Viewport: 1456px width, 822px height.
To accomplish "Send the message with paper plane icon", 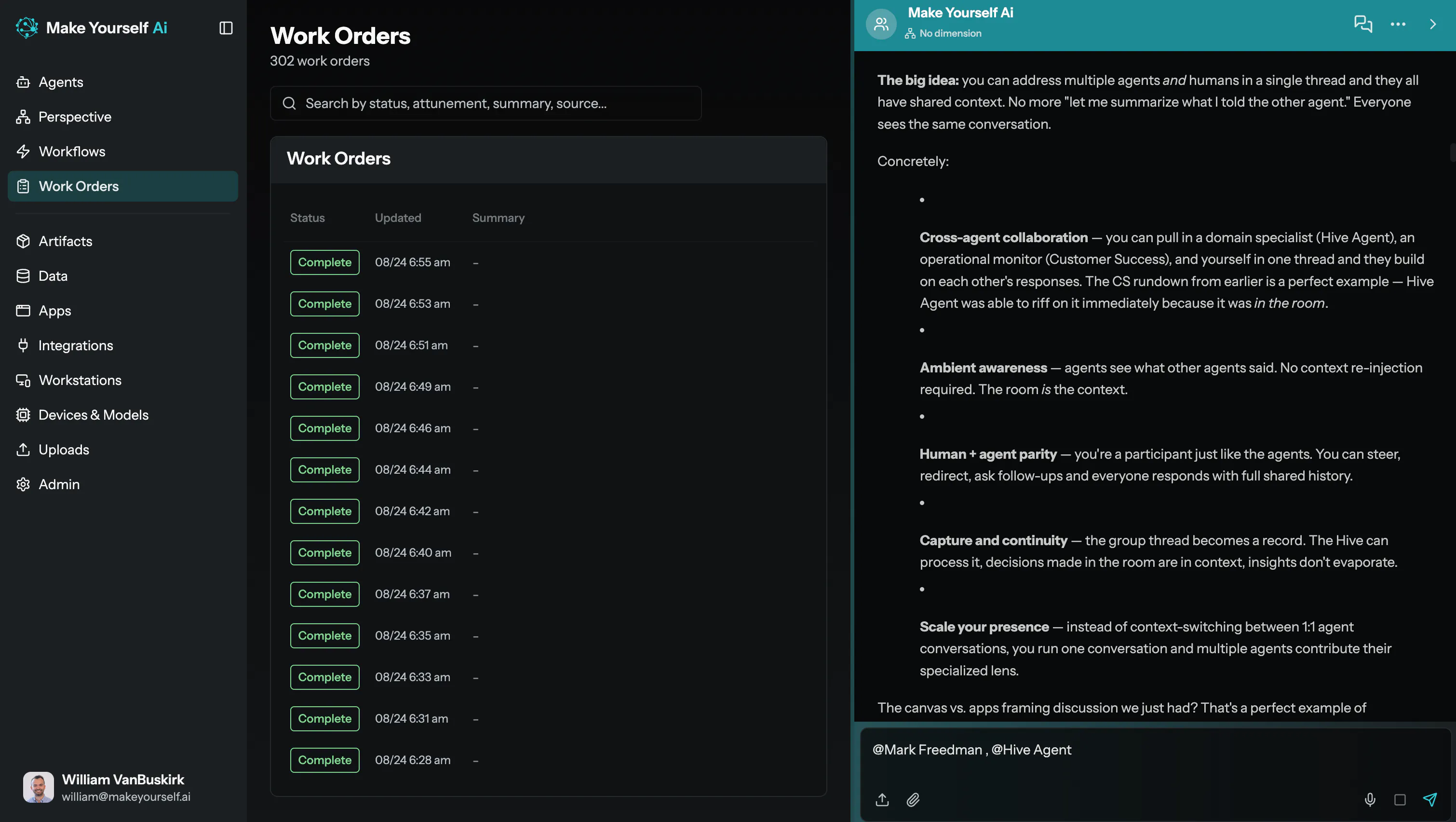I will (x=1429, y=799).
